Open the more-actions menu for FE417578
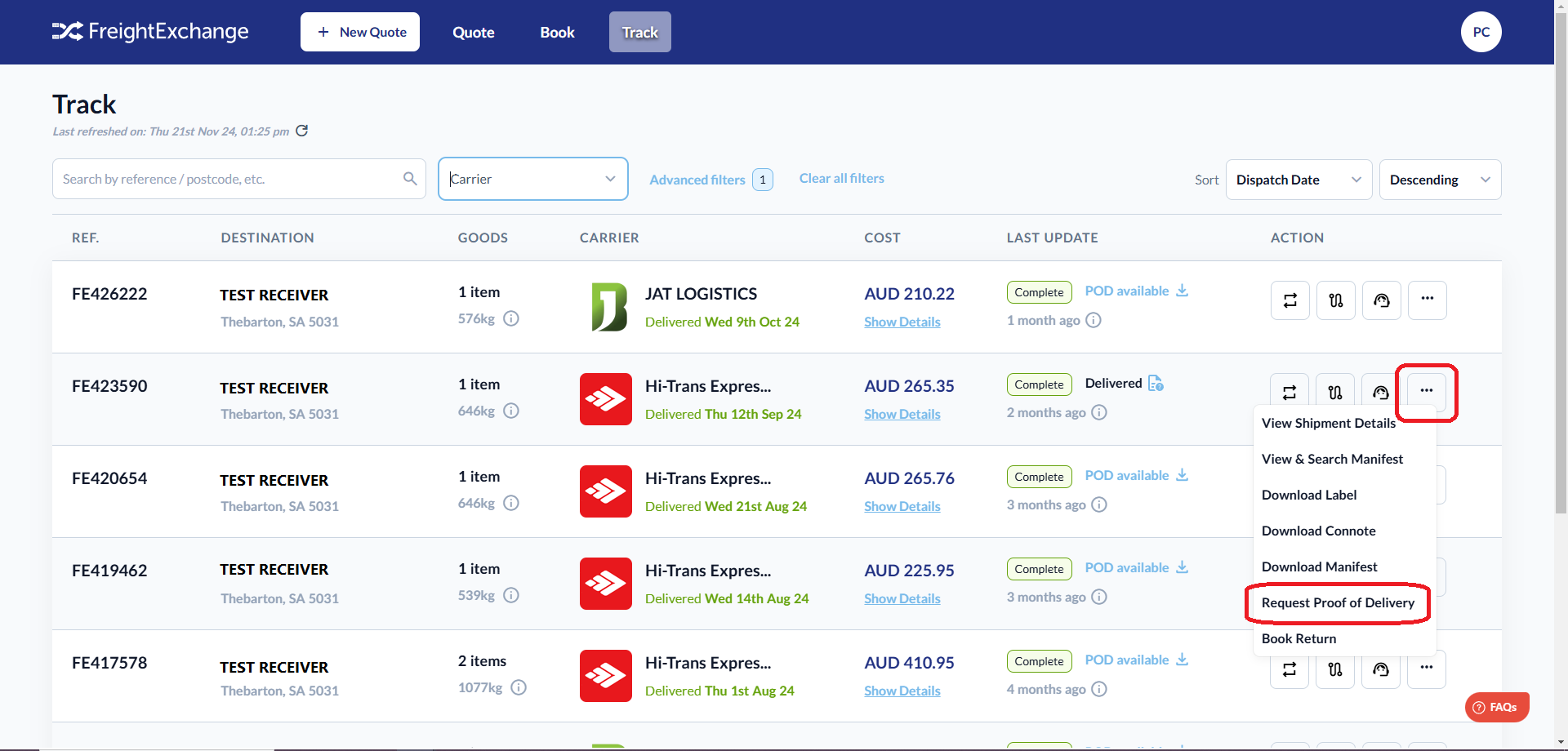This screenshot has width=1568, height=751. (x=1427, y=669)
